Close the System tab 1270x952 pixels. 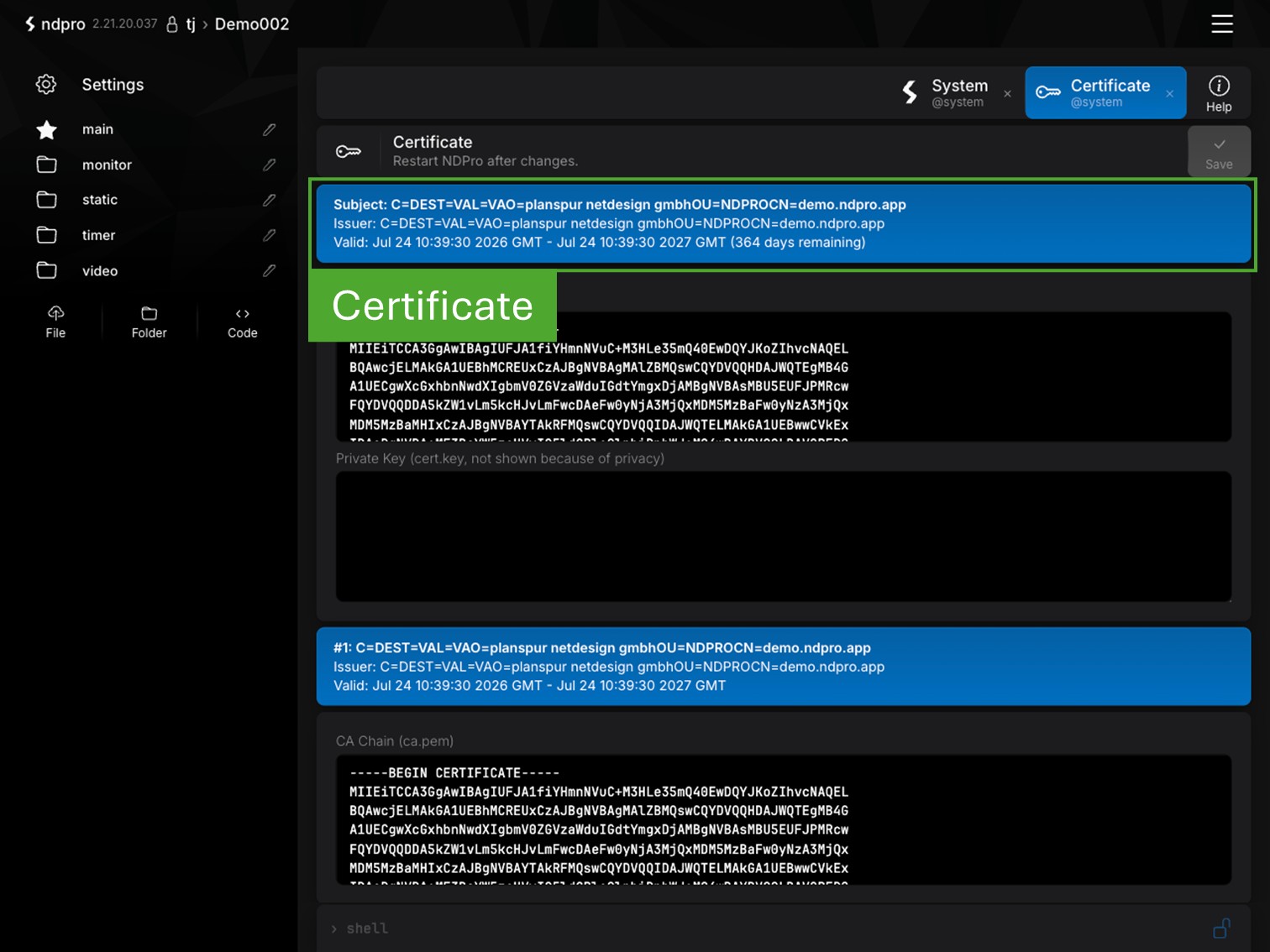point(1007,93)
